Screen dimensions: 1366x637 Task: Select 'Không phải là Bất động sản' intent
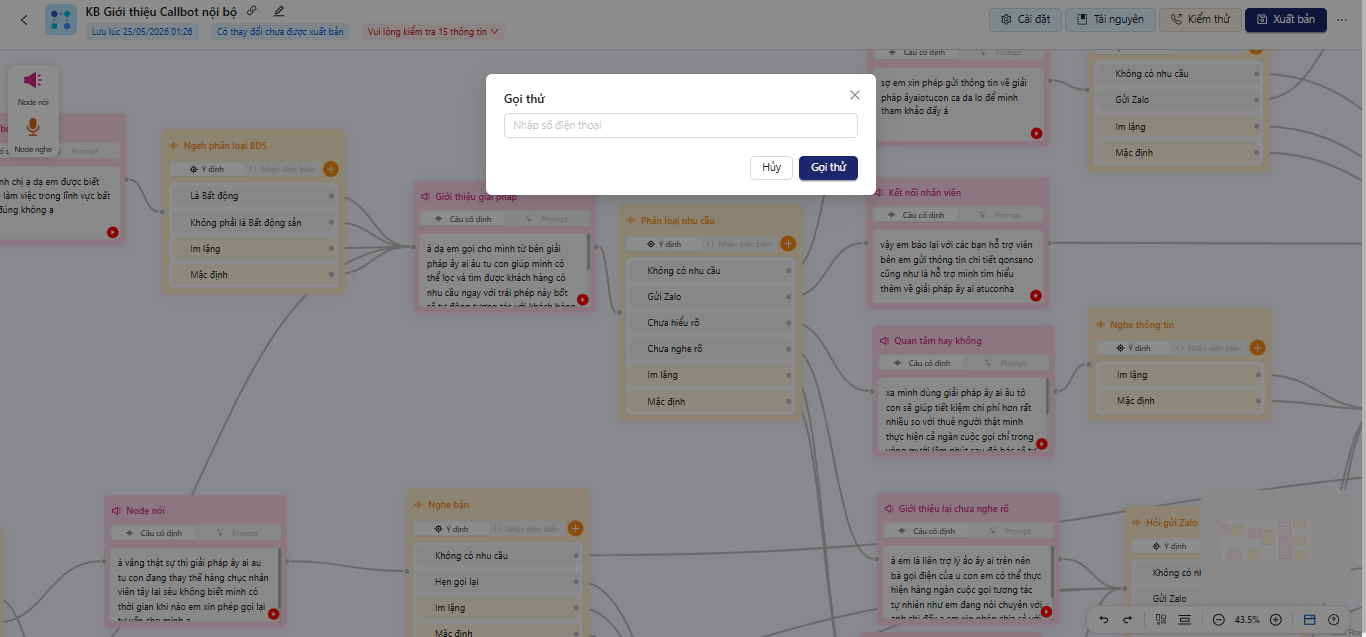(x=253, y=222)
